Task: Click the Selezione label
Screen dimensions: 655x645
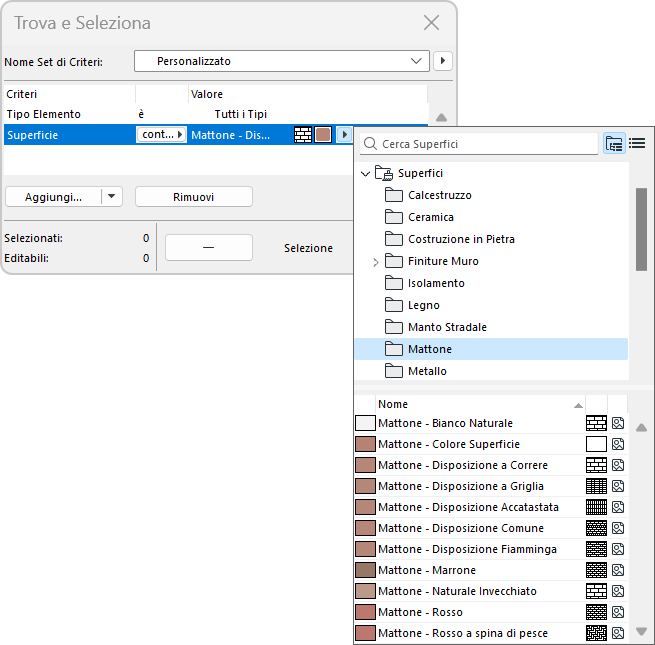Action: (x=308, y=248)
